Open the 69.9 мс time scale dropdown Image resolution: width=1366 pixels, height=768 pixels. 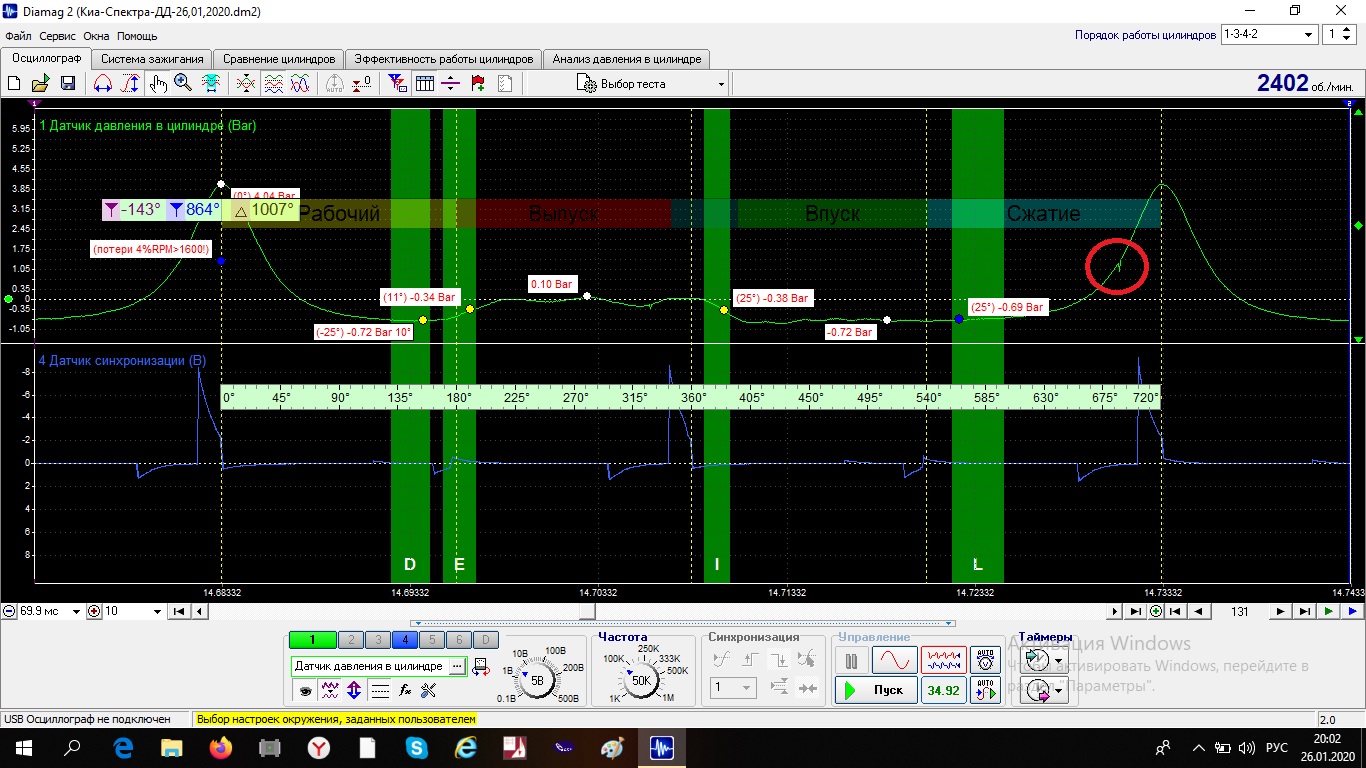[77, 612]
